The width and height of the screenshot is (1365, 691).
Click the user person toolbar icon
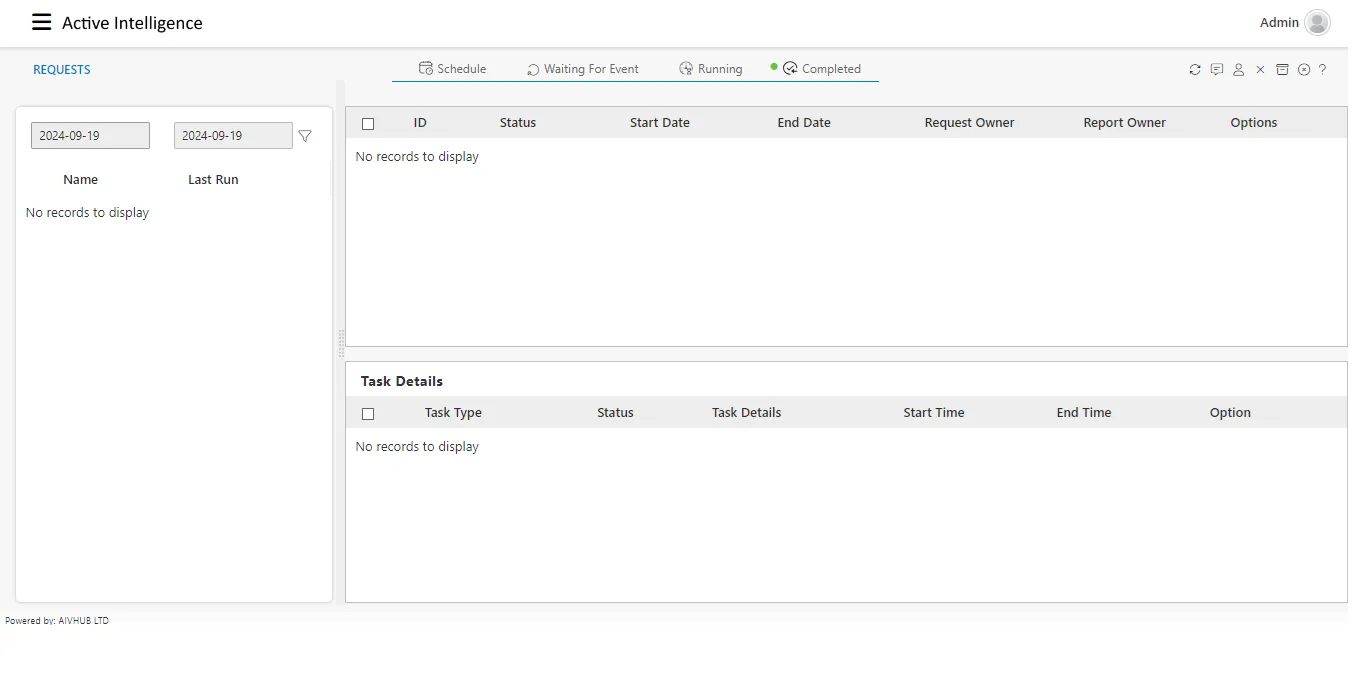pos(1239,69)
